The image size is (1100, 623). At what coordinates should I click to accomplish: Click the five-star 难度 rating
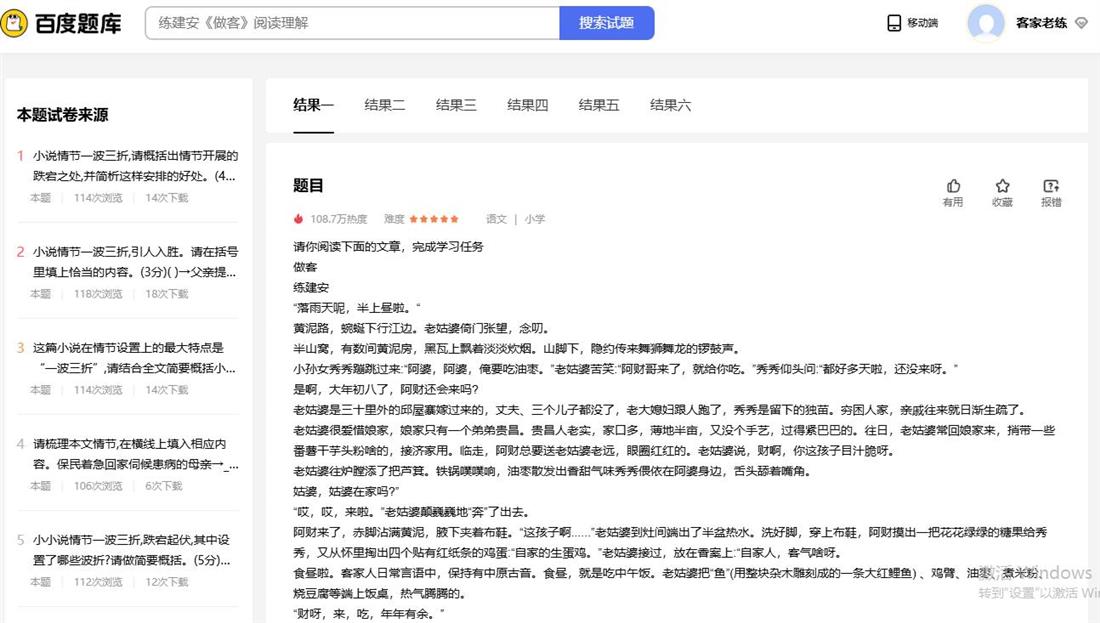434,219
